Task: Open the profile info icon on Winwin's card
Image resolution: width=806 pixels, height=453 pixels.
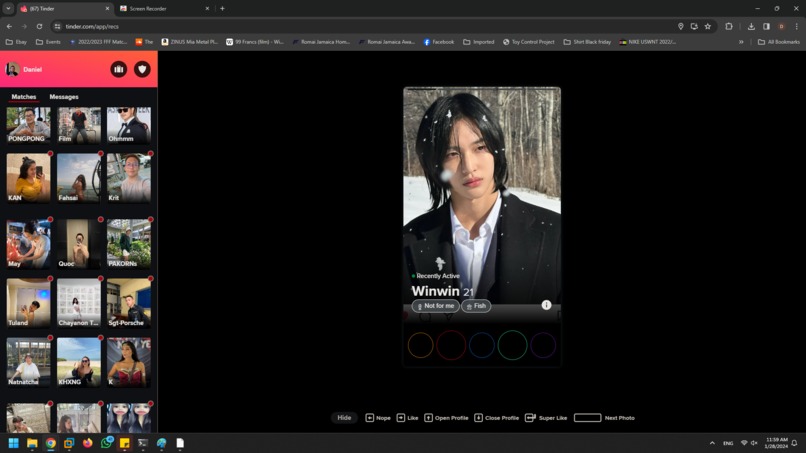Action: pos(546,305)
